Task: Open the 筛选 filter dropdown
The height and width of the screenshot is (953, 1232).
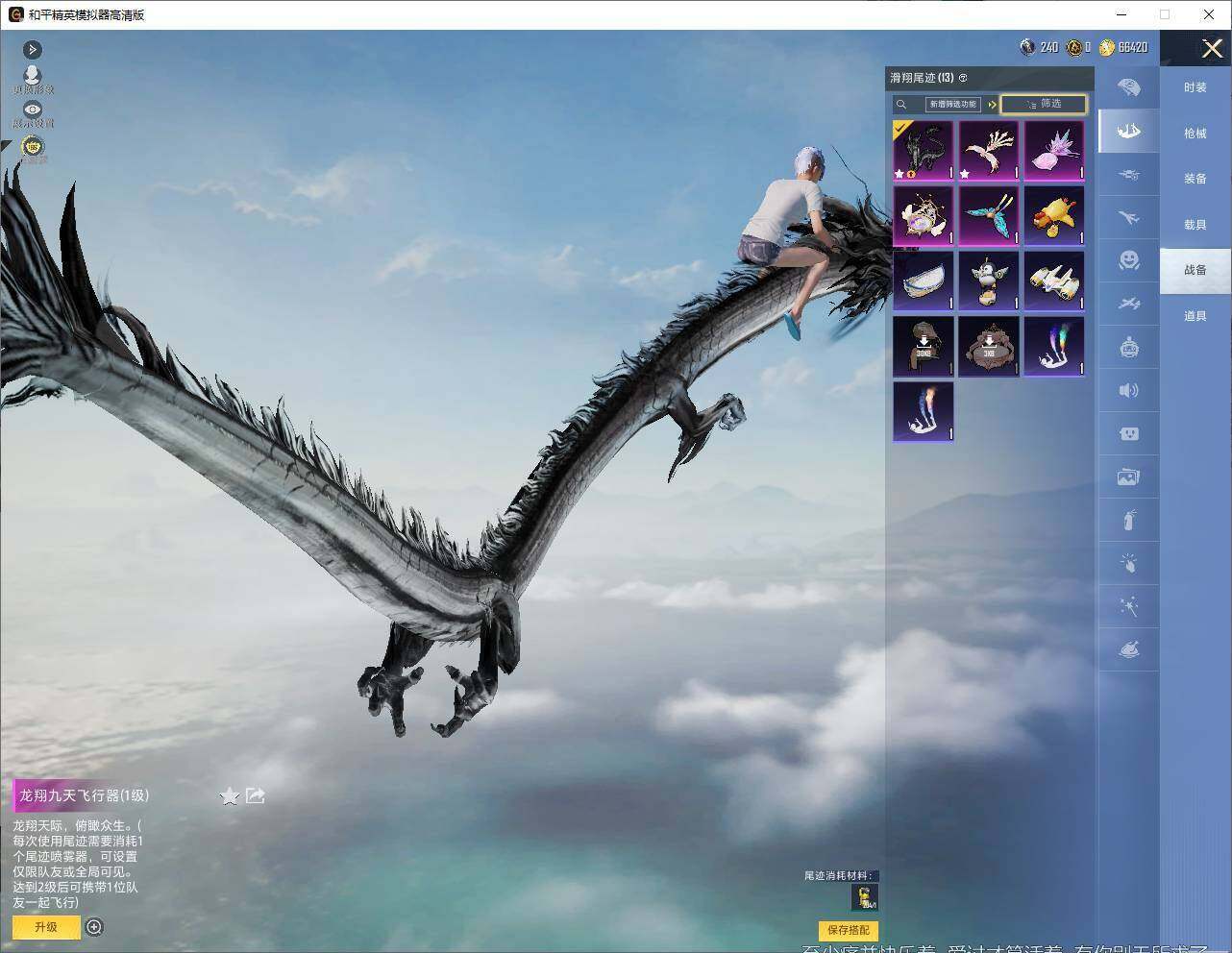Action: click(x=1044, y=104)
